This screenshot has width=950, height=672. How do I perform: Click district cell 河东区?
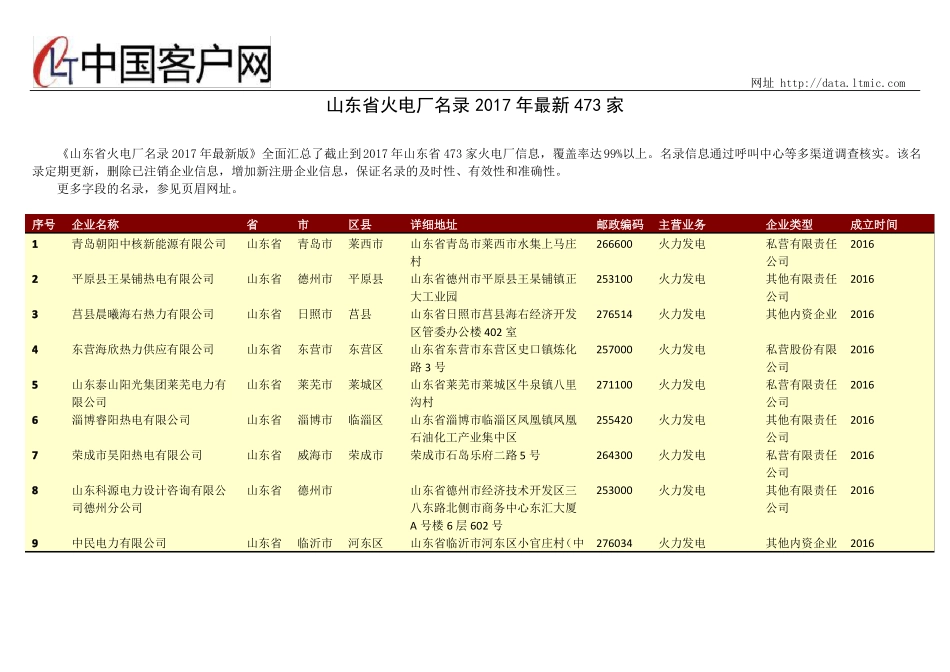tap(366, 544)
